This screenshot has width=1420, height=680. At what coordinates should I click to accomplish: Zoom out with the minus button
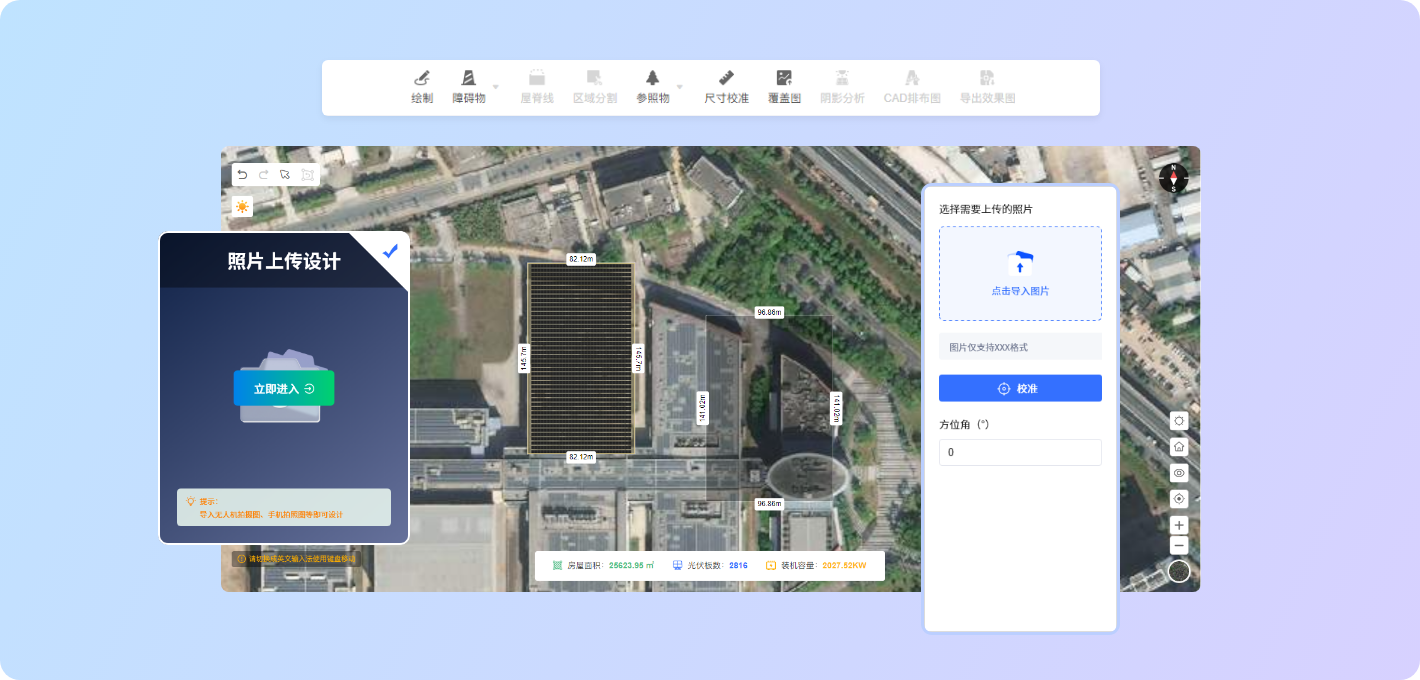coord(1179,545)
